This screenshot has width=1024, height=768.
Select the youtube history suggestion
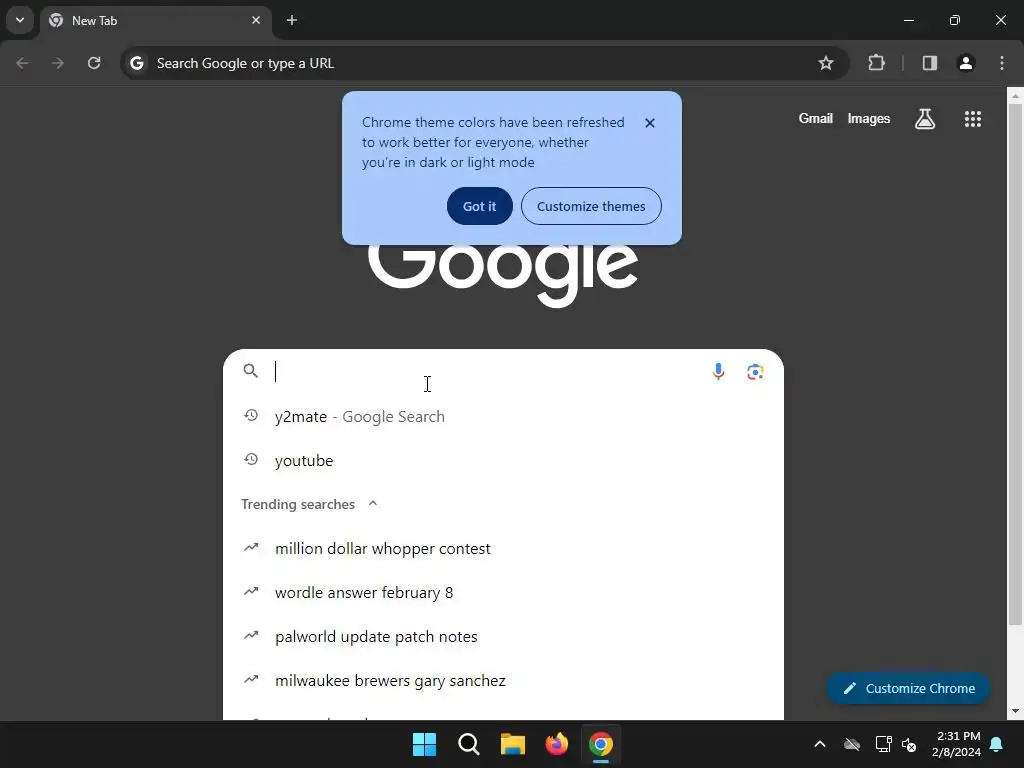503,460
